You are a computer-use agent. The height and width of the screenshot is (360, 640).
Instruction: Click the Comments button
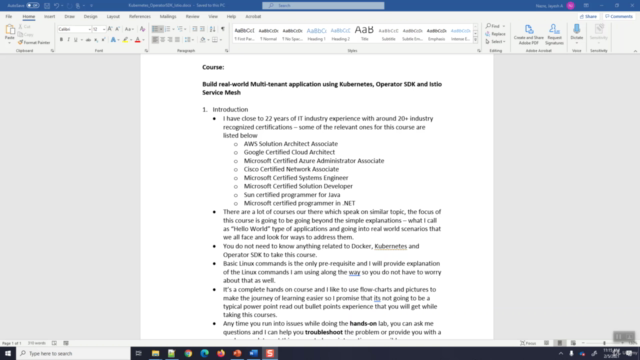pos(619,16)
